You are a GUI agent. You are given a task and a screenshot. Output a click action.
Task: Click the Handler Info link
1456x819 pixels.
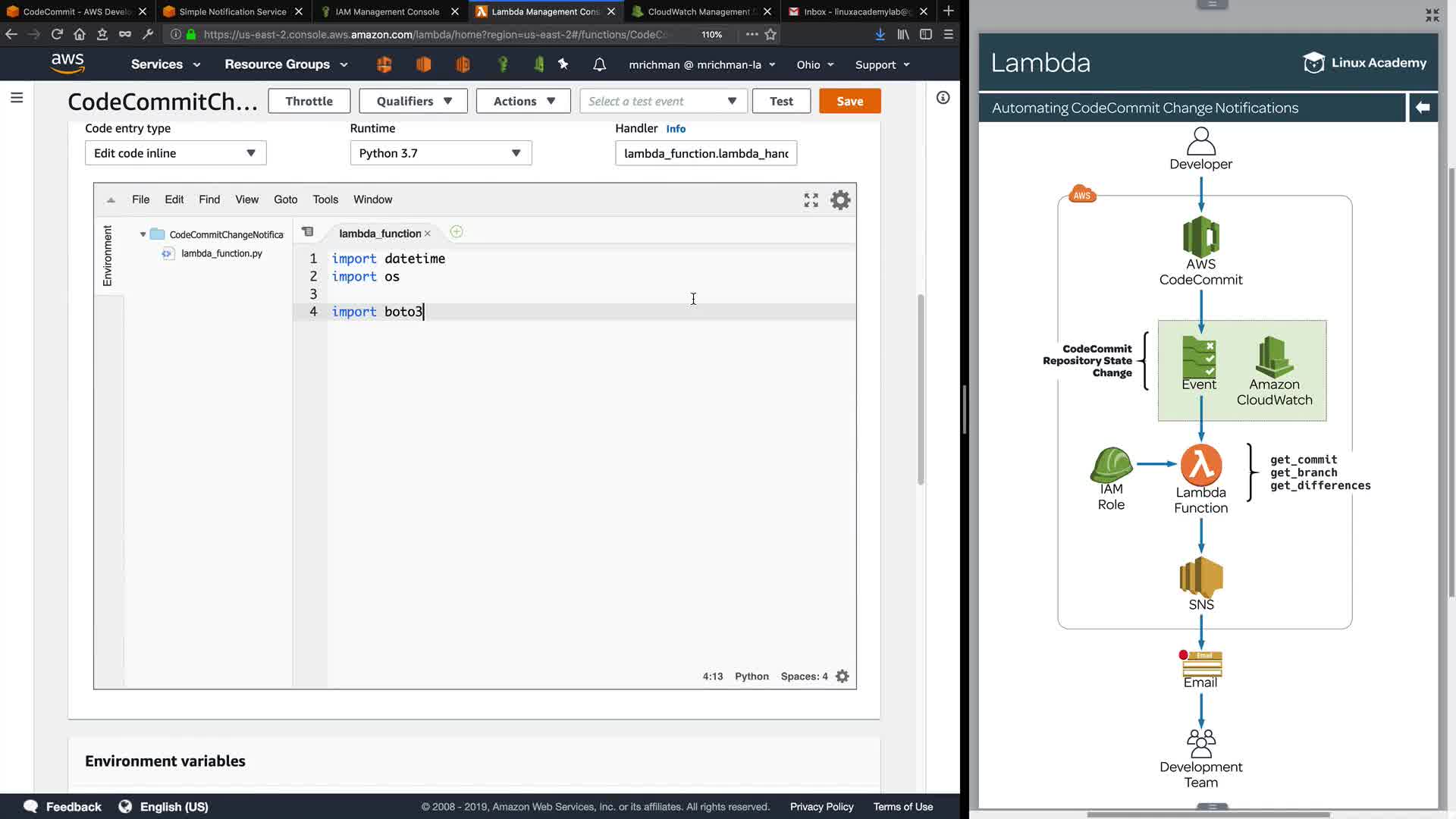[x=675, y=129]
